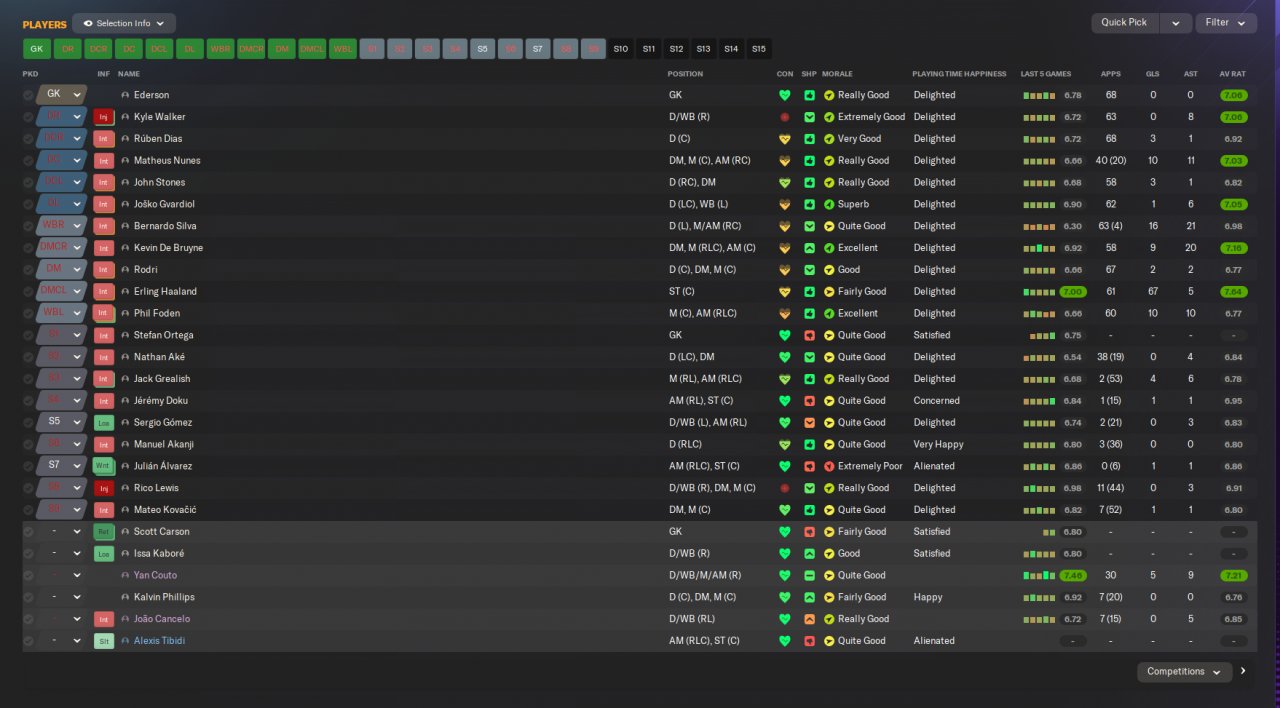Toggle the picked checkbox for Alexis Tibidi
The image size is (1280, 708).
28,641
